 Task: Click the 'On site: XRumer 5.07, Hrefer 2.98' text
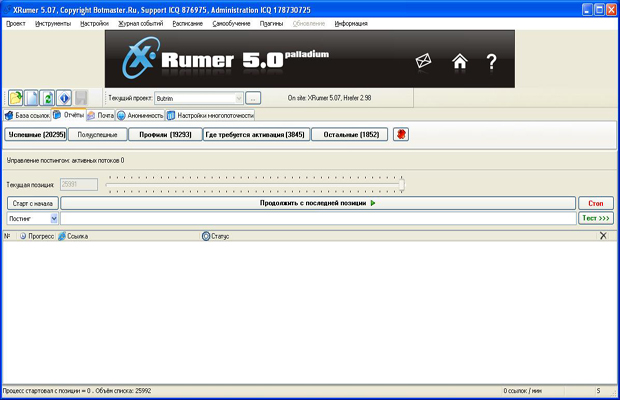[x=329, y=98]
